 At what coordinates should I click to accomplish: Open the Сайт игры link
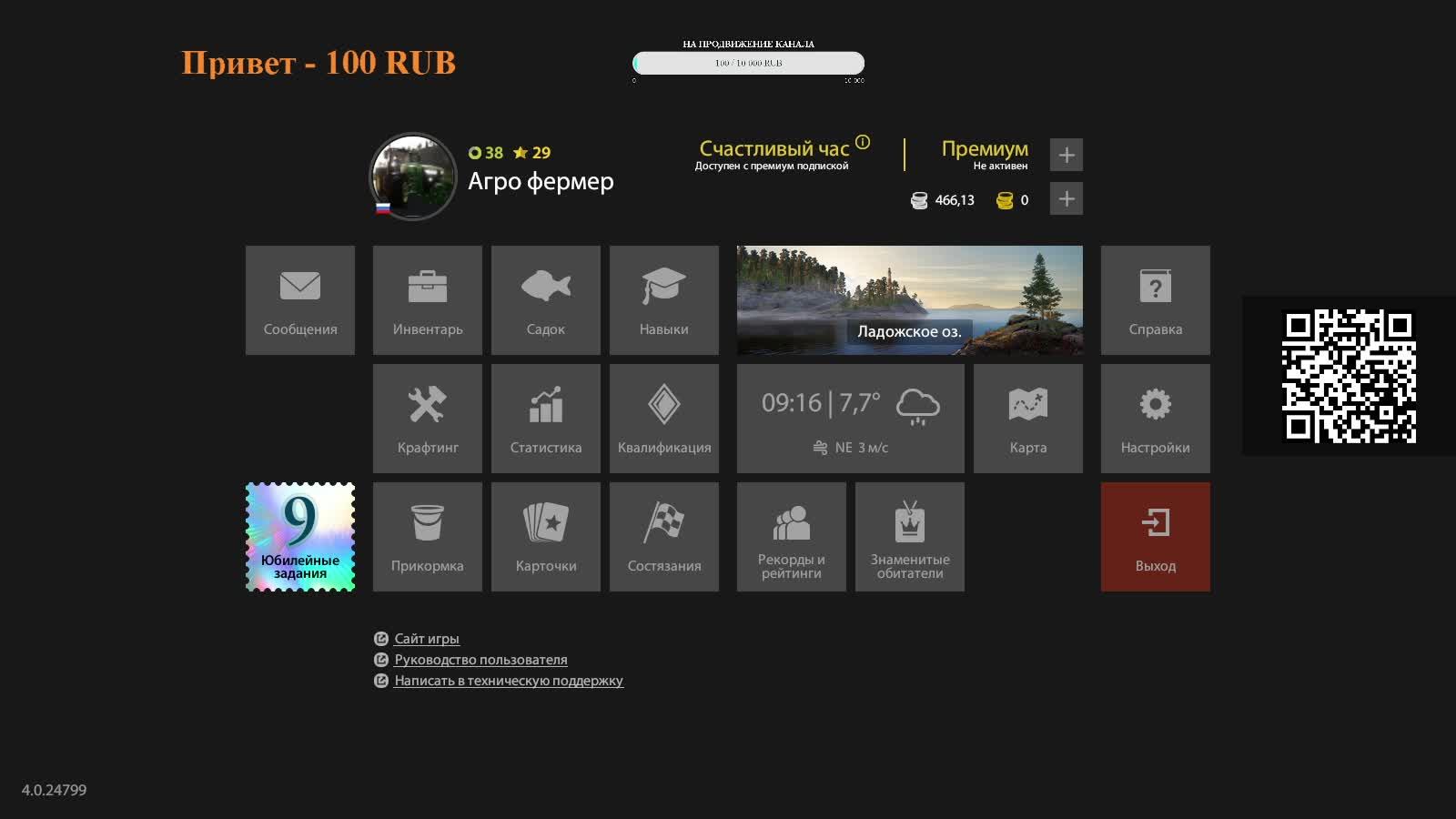pos(427,639)
